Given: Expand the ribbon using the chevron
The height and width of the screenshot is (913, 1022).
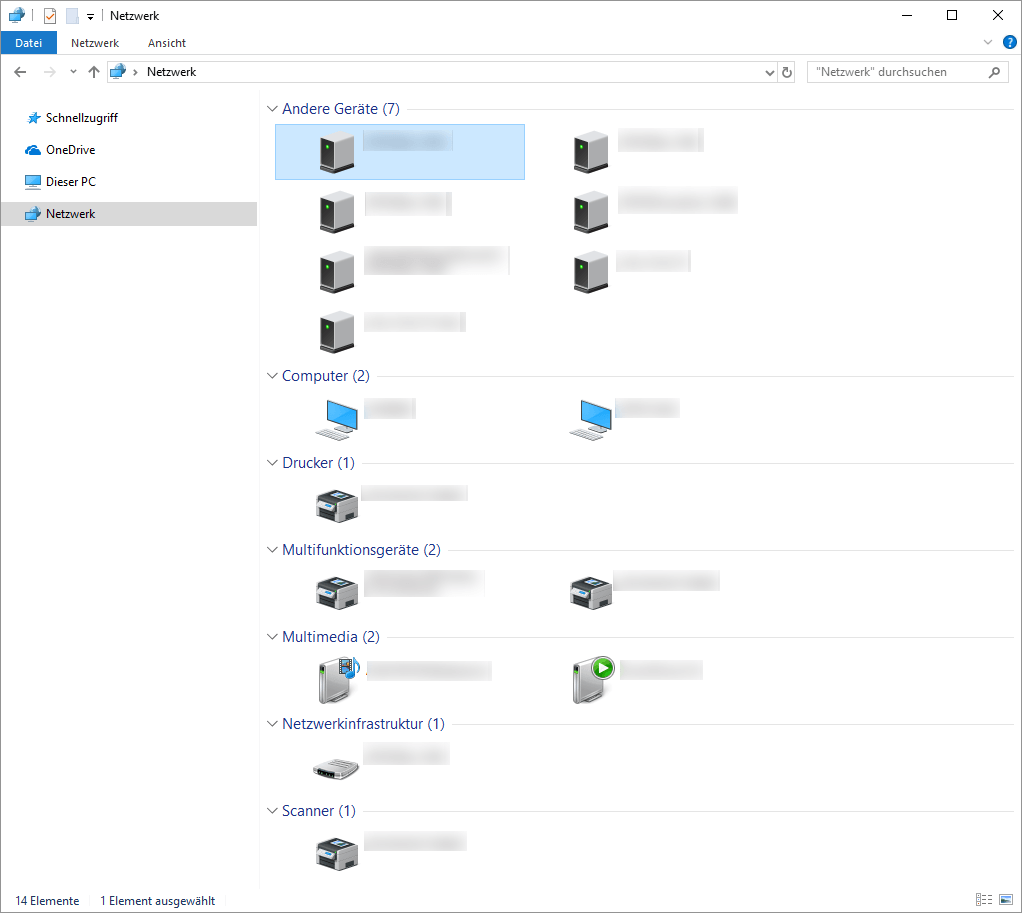Looking at the screenshot, I should click(x=988, y=42).
